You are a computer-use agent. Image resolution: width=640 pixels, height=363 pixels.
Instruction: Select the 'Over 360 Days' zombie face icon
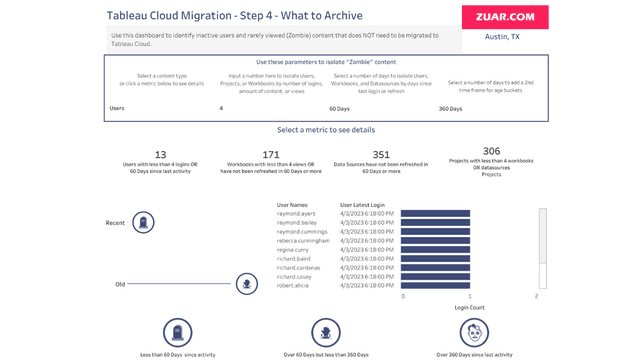click(474, 332)
